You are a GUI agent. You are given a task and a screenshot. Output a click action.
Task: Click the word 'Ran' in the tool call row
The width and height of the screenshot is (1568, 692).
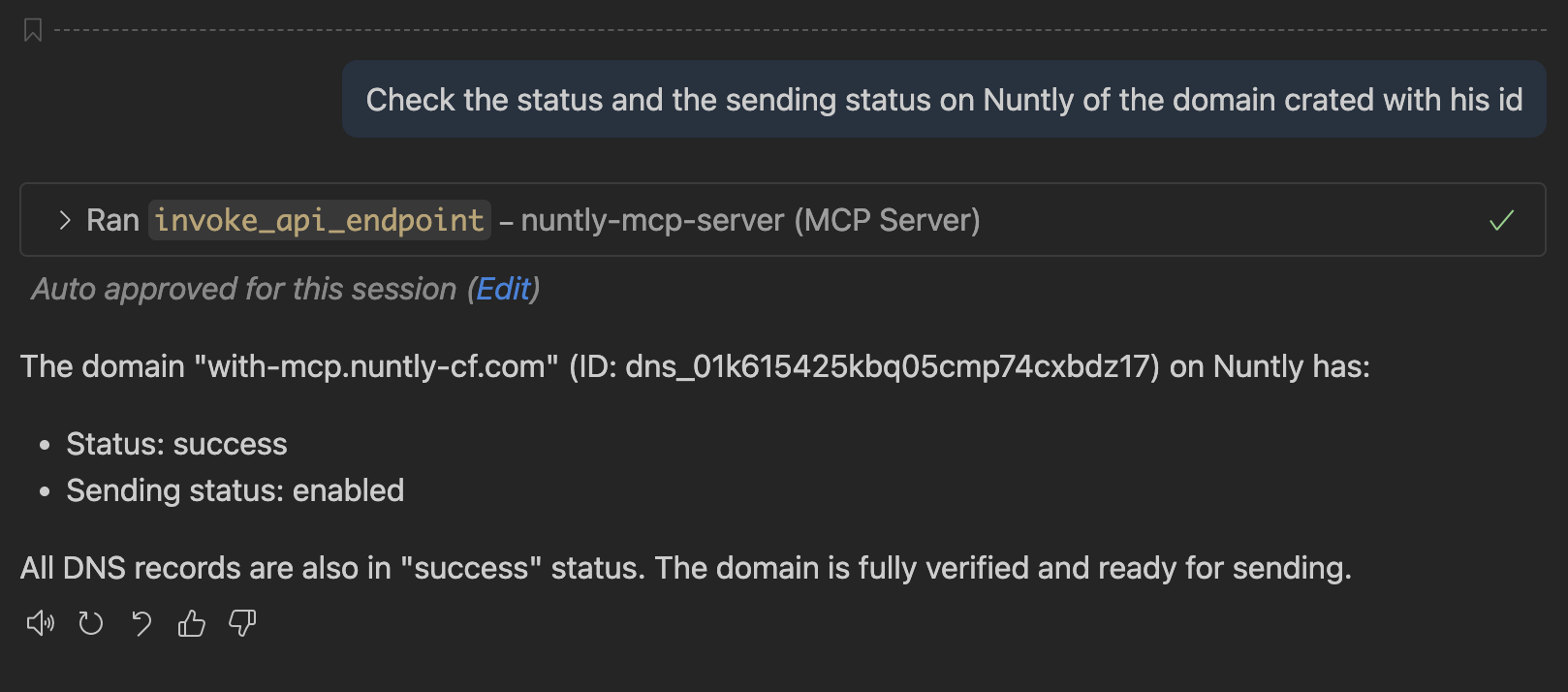tap(113, 221)
